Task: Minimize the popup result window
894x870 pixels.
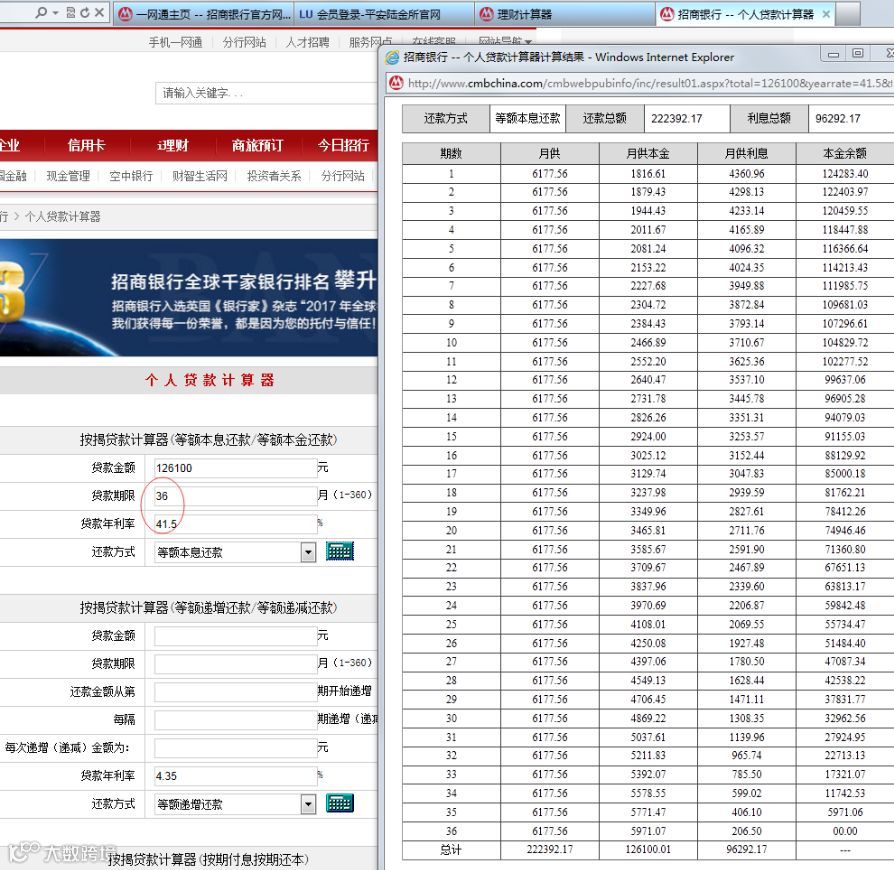Action: (x=834, y=54)
